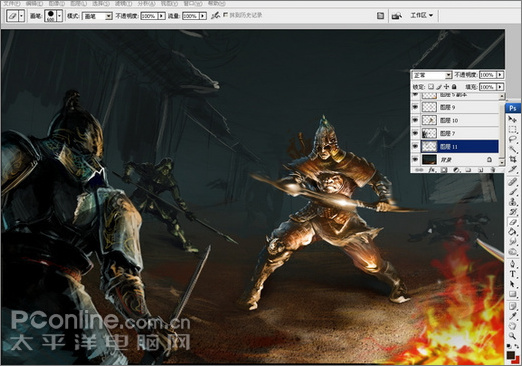The image size is (522, 366).
Task: Select the Eyedropper tool
Action: [512, 316]
